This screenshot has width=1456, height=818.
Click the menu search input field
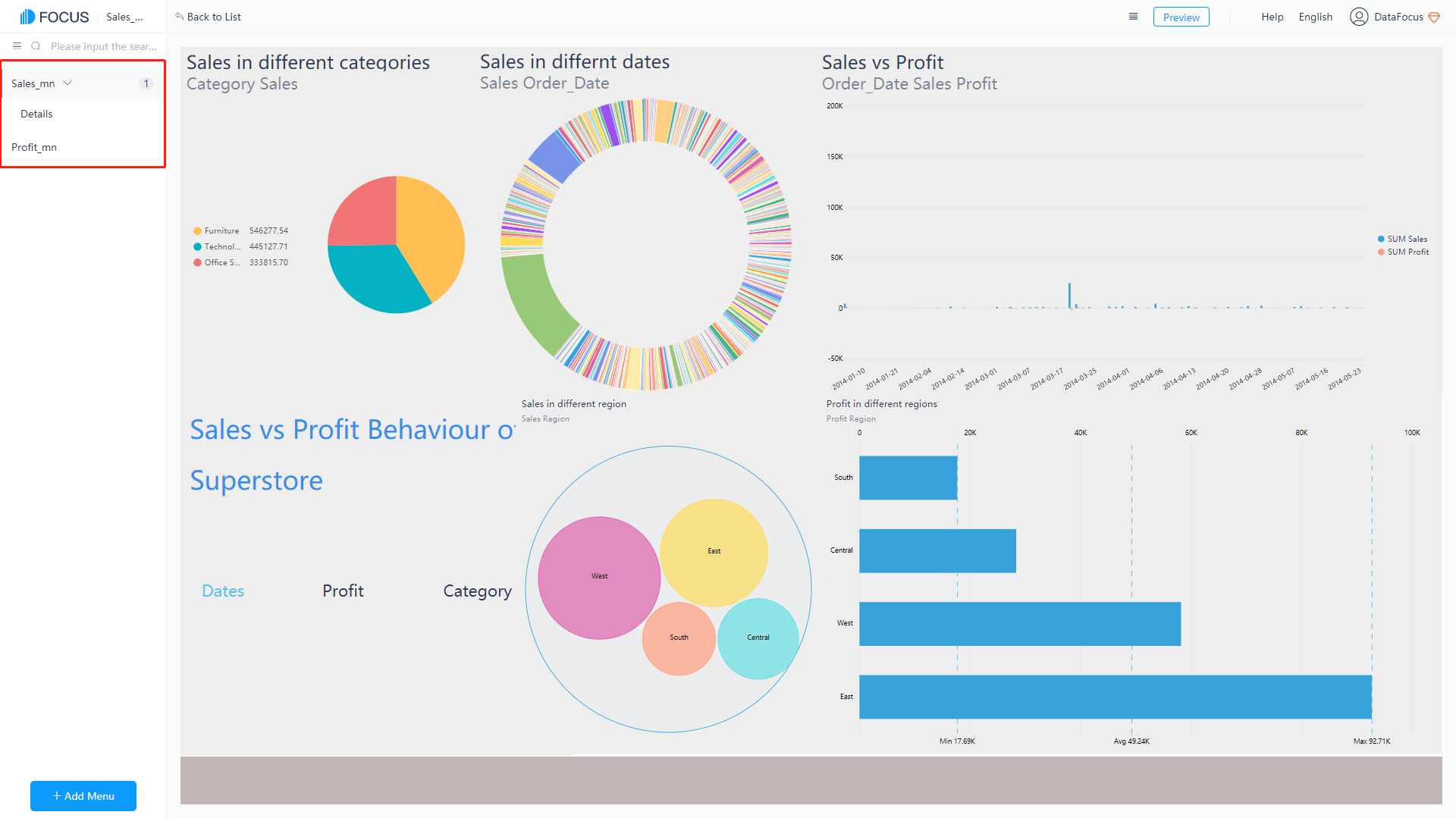(104, 46)
